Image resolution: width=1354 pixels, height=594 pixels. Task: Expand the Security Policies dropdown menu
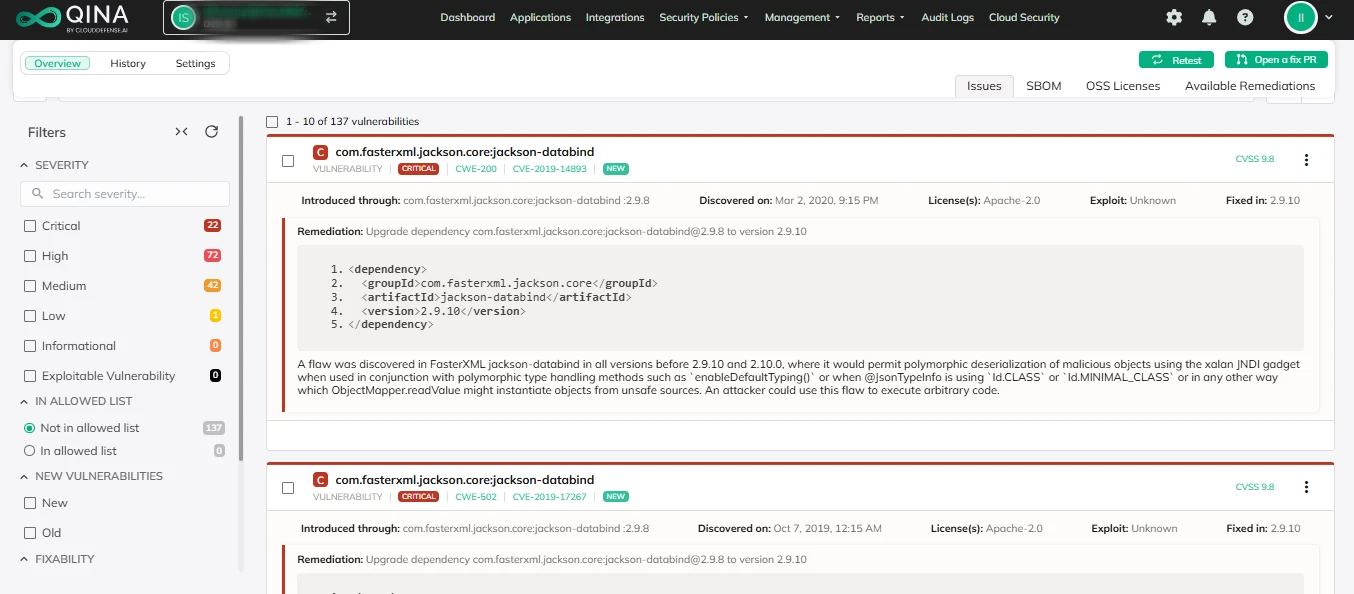(x=704, y=18)
